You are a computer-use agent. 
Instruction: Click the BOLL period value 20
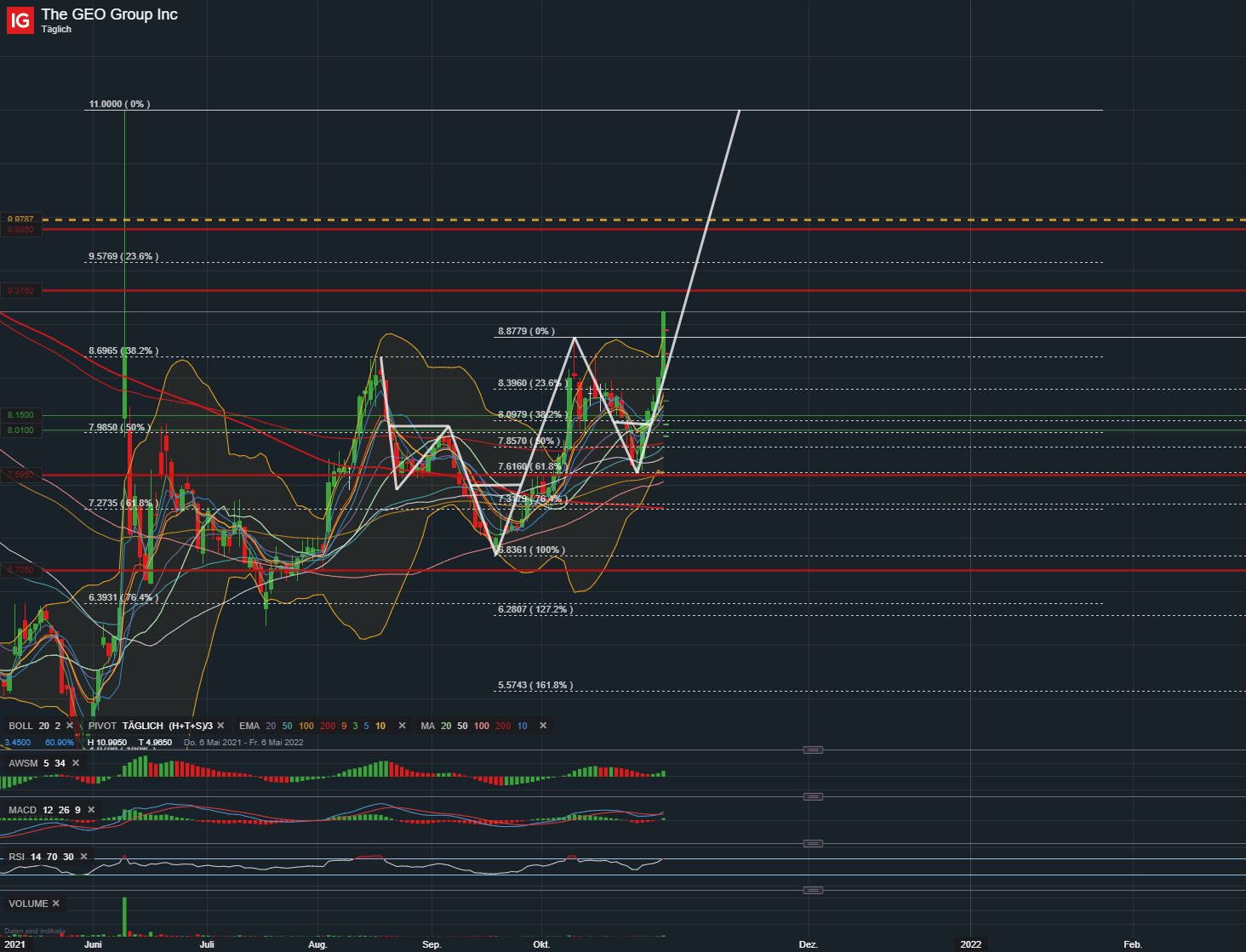tap(44, 726)
